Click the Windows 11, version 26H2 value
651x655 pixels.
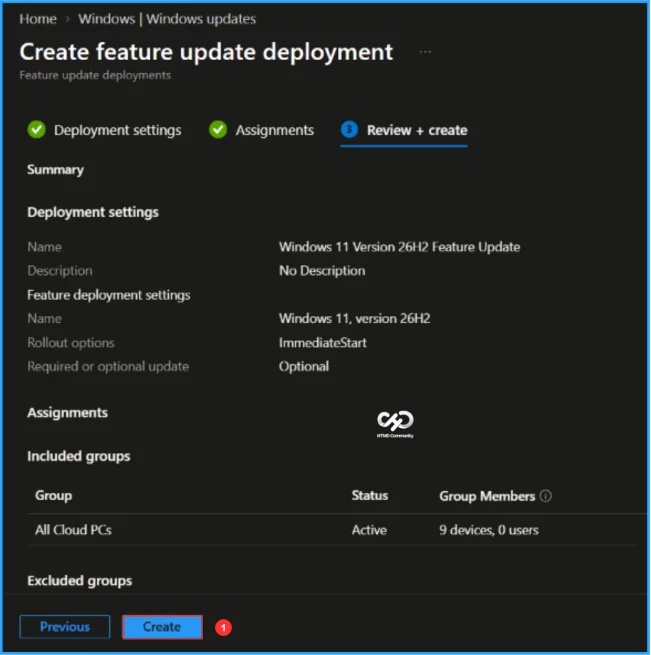pos(355,319)
